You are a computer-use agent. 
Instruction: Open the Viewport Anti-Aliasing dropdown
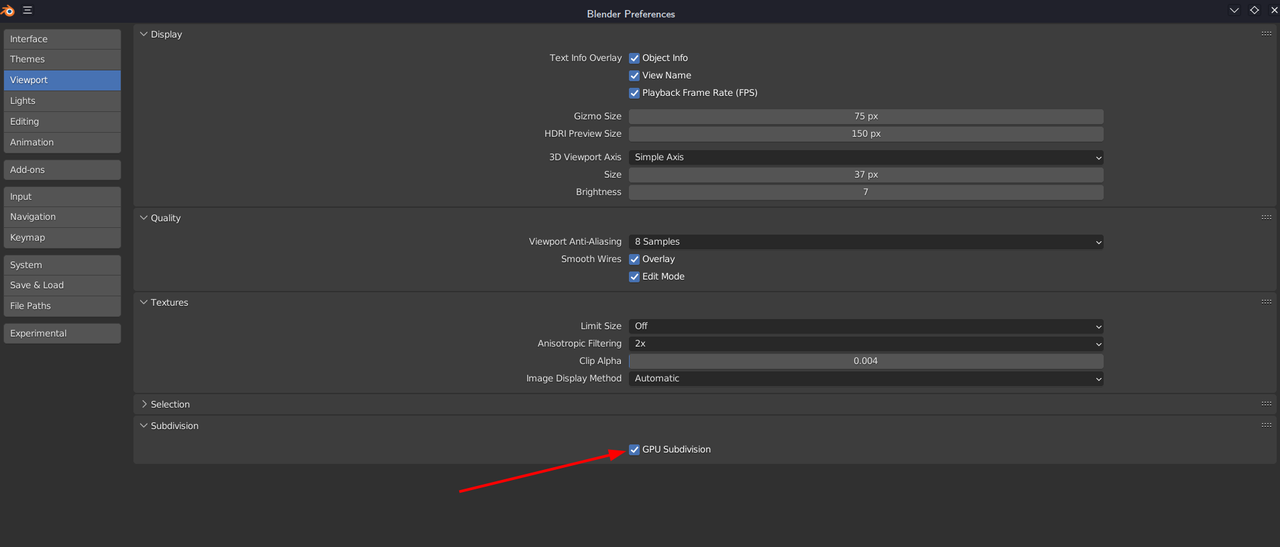point(866,242)
